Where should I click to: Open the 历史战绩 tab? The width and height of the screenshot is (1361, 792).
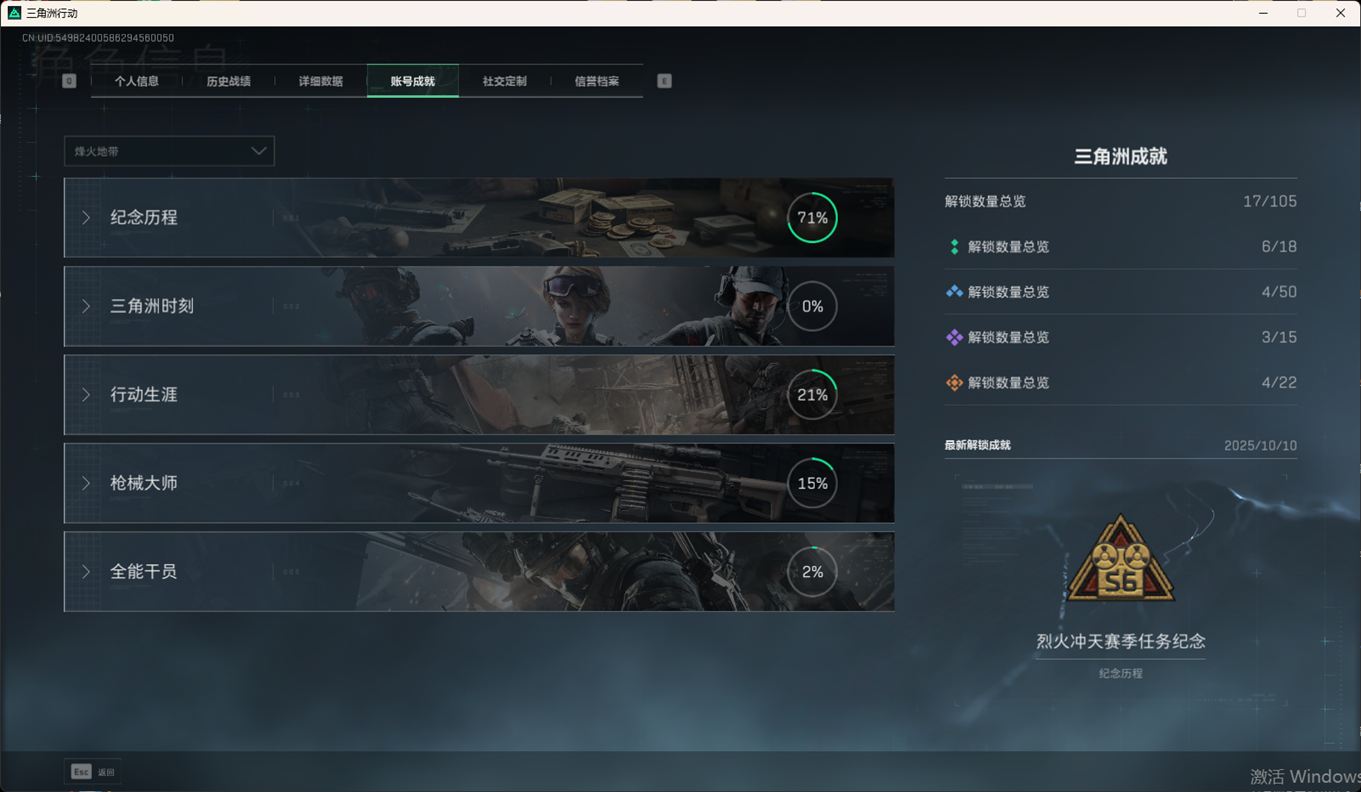(228, 81)
